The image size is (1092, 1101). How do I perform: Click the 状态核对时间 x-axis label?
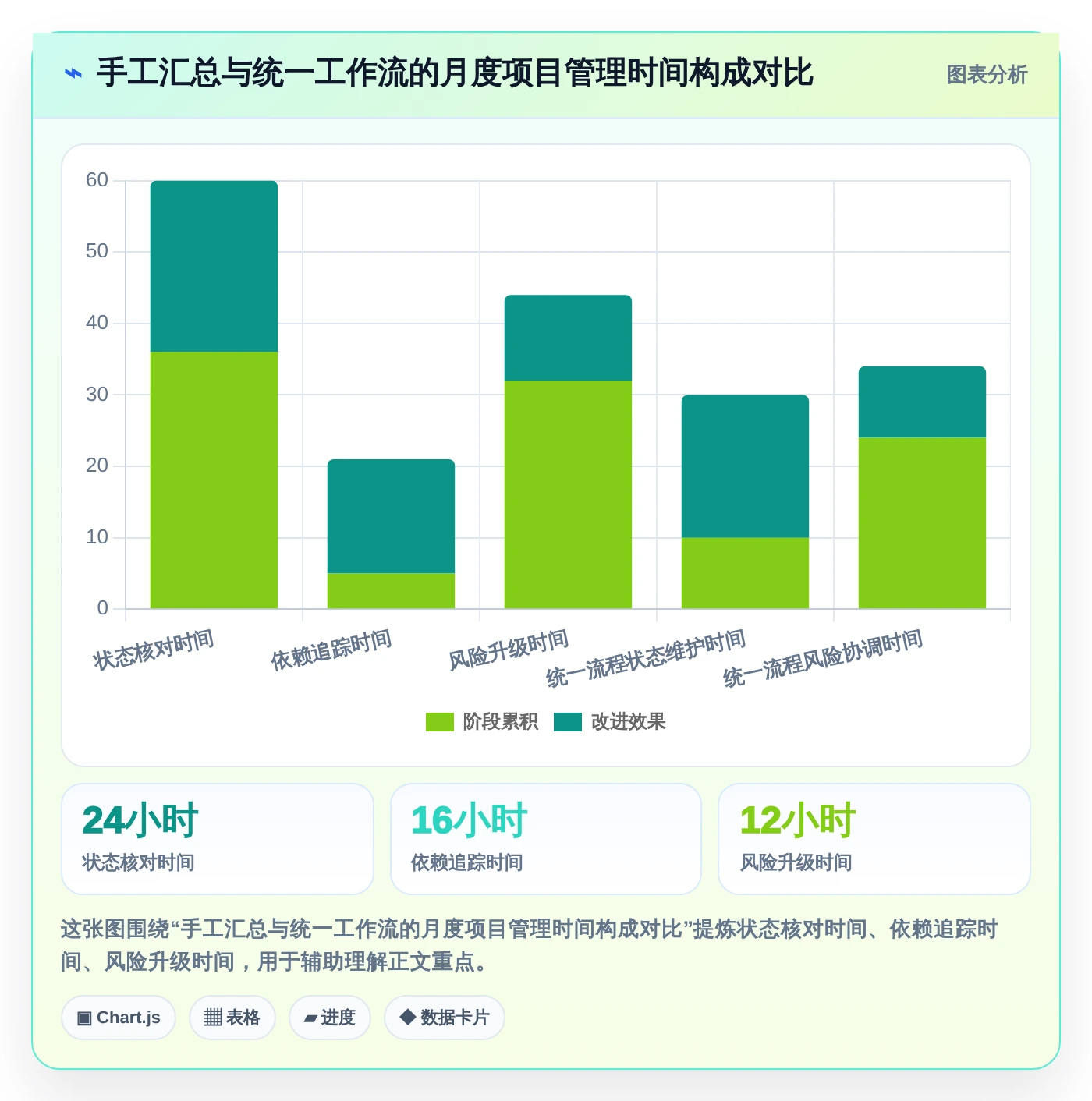pyautogui.click(x=154, y=650)
